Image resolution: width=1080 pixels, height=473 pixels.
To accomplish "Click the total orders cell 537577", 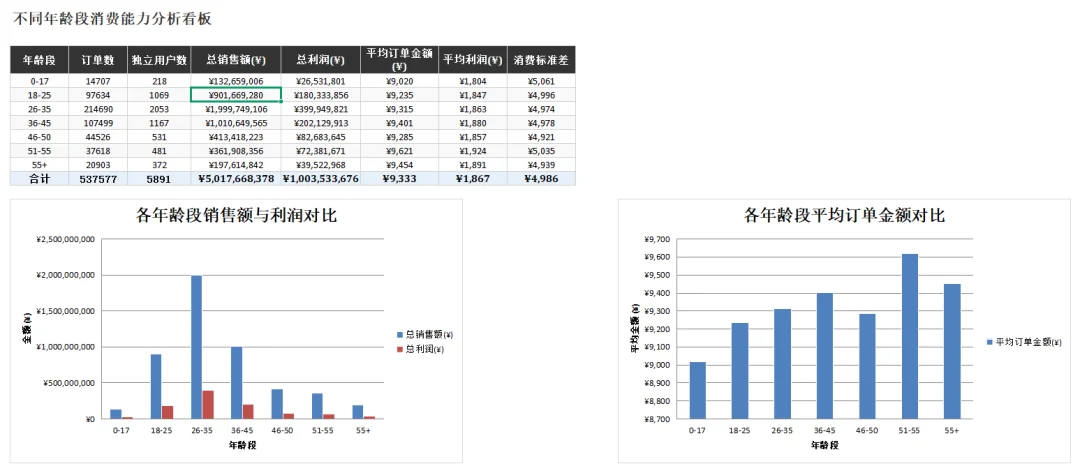I will 98,179.
